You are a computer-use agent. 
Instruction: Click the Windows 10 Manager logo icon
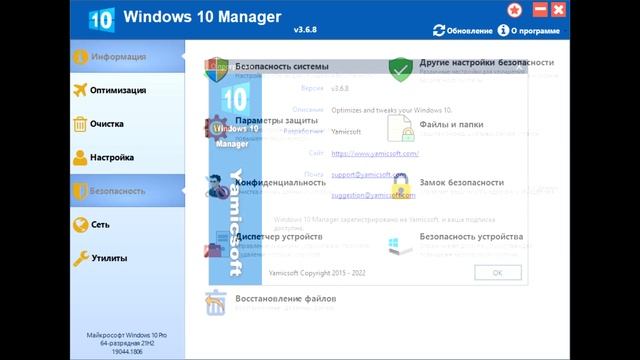pyautogui.click(x=102, y=20)
